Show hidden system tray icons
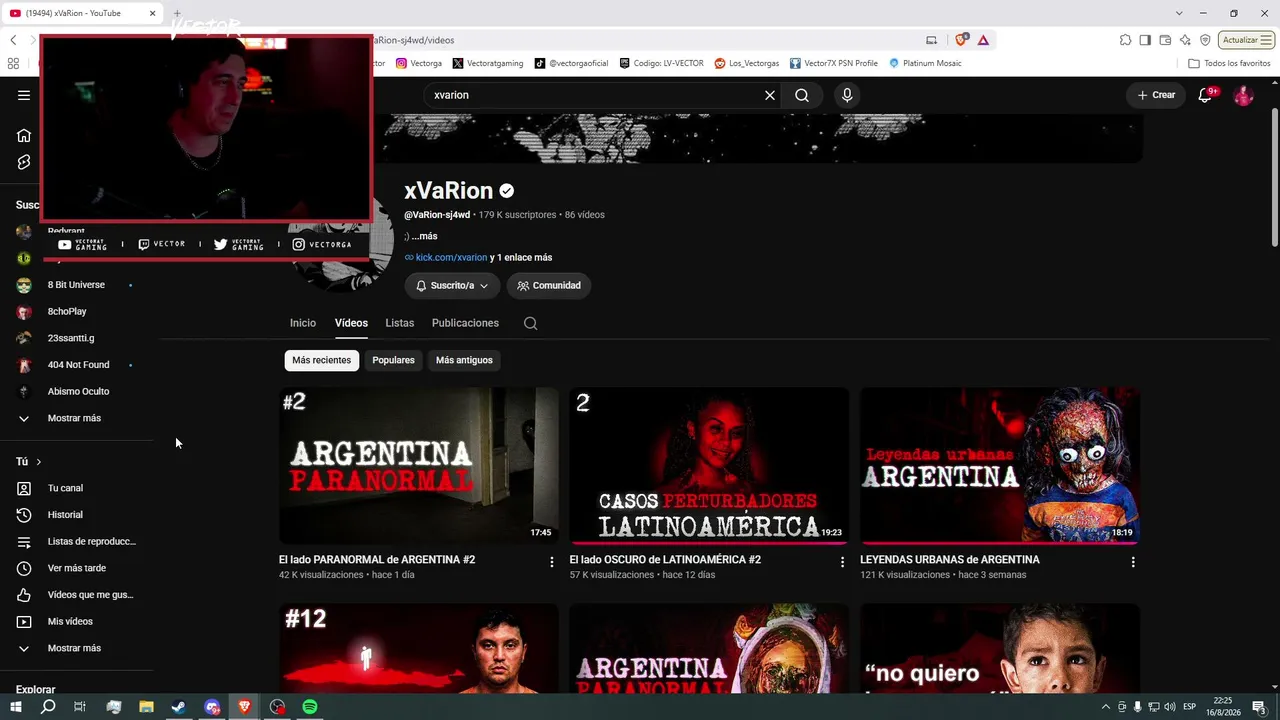1280x720 pixels. (1105, 707)
